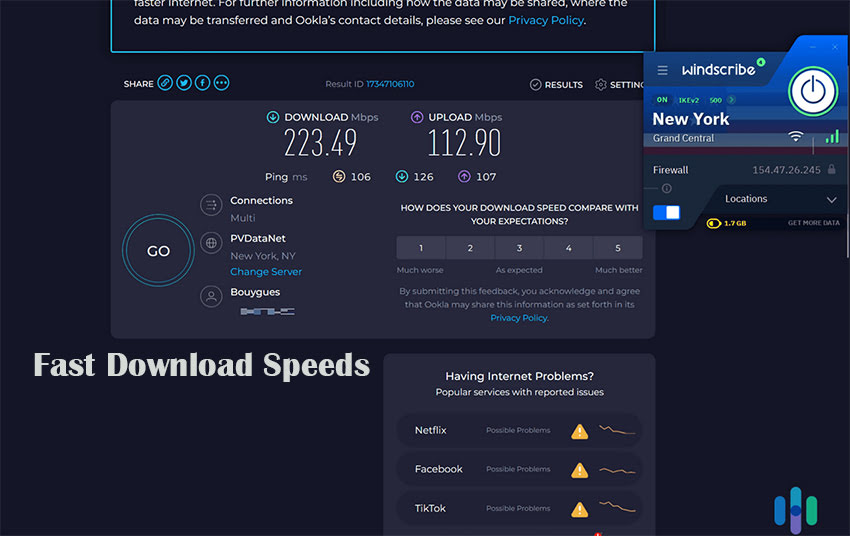Click Change Server link
This screenshot has width=850, height=536.
[266, 272]
